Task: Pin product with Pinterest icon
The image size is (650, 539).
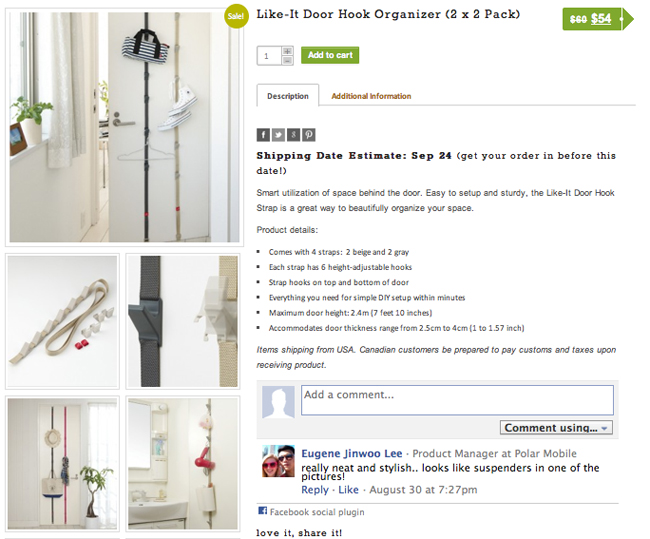Action: click(308, 135)
